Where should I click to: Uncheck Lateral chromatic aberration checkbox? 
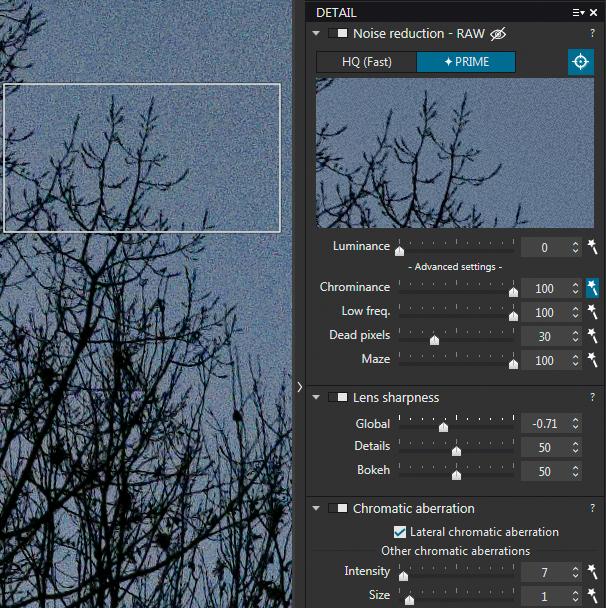[400, 532]
